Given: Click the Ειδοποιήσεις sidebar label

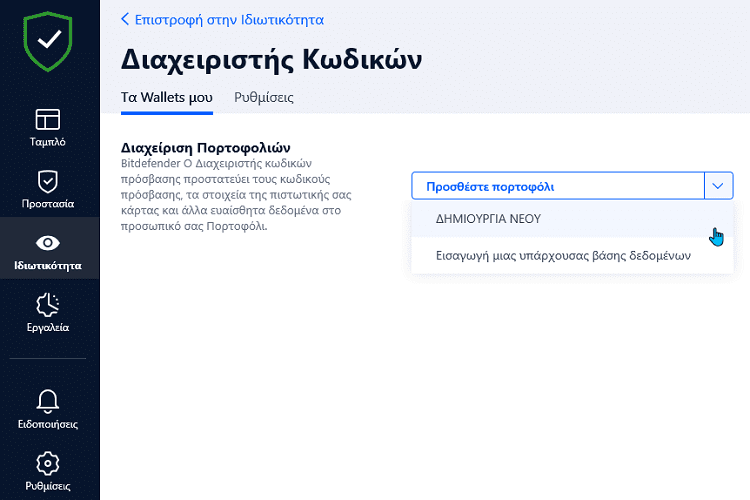Looking at the screenshot, I should pos(48,424).
